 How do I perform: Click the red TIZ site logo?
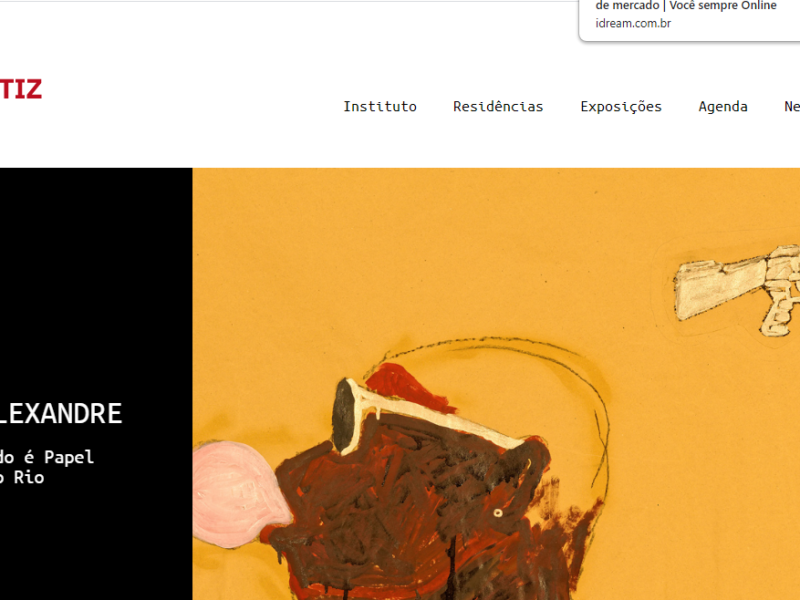coord(20,89)
